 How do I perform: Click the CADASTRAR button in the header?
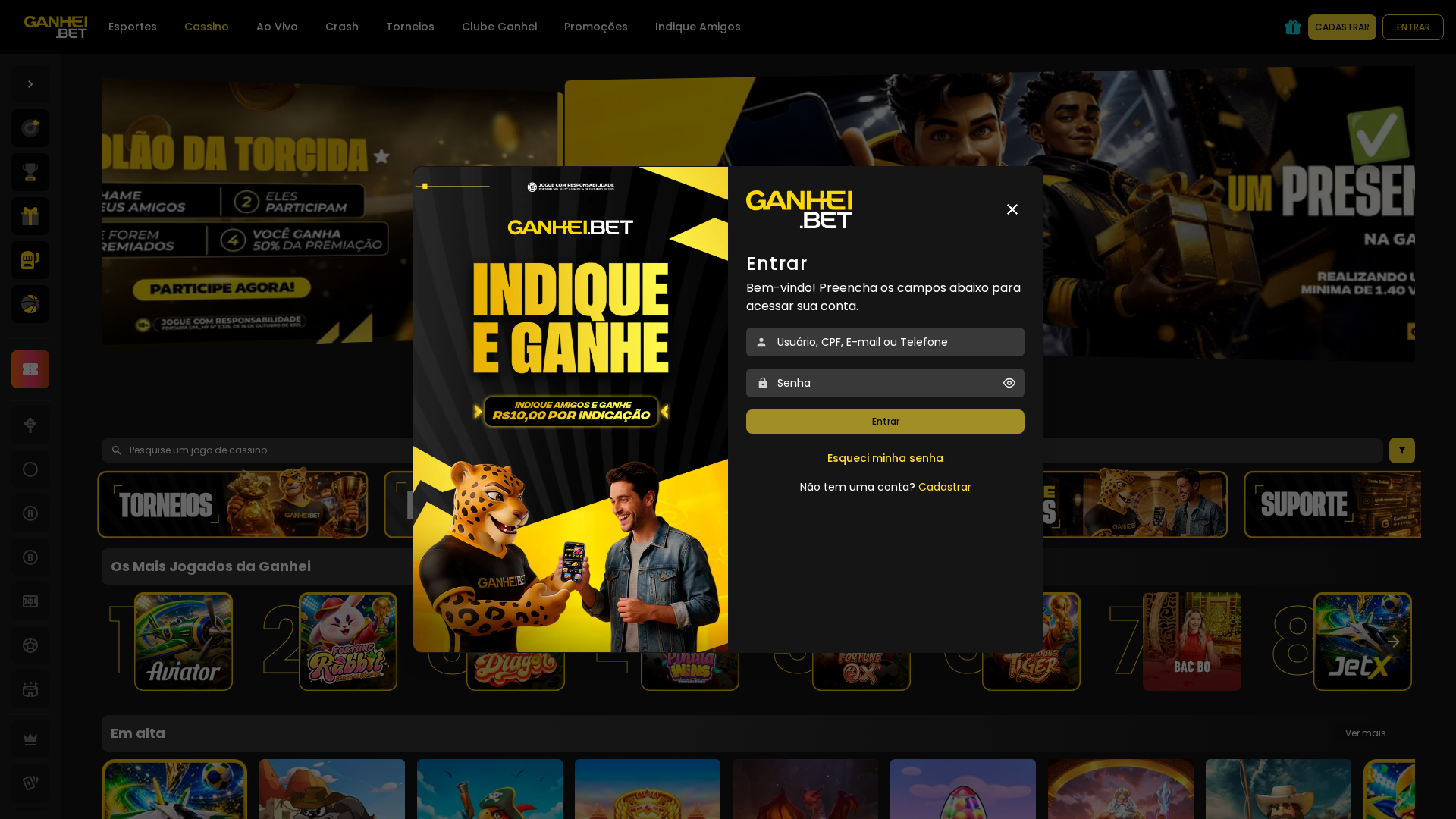[x=1342, y=27]
